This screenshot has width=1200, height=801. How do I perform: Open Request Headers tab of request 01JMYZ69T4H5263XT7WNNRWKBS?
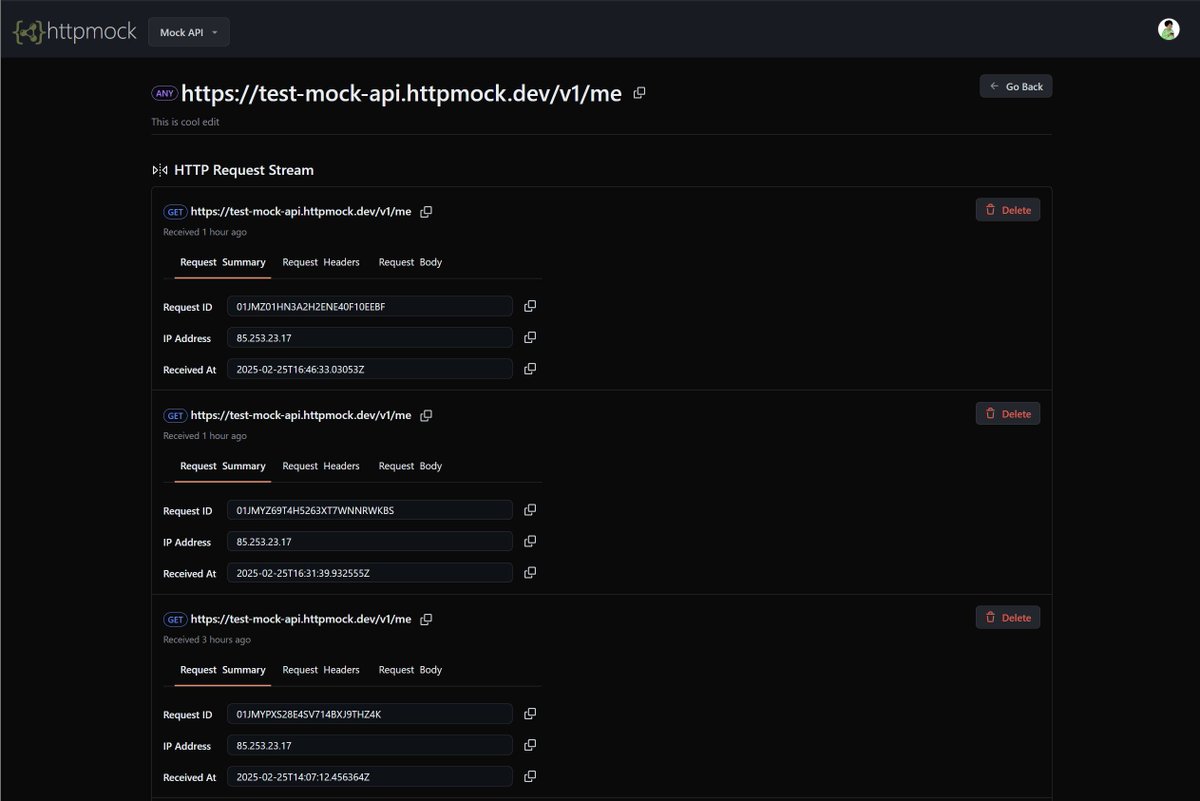(x=321, y=466)
